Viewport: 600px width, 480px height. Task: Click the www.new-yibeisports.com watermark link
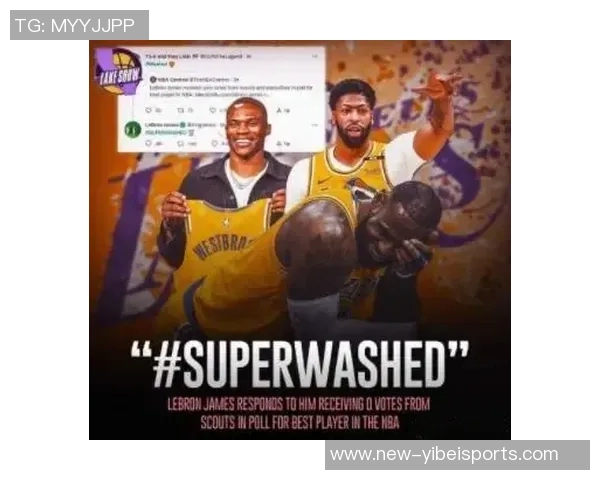(444, 454)
